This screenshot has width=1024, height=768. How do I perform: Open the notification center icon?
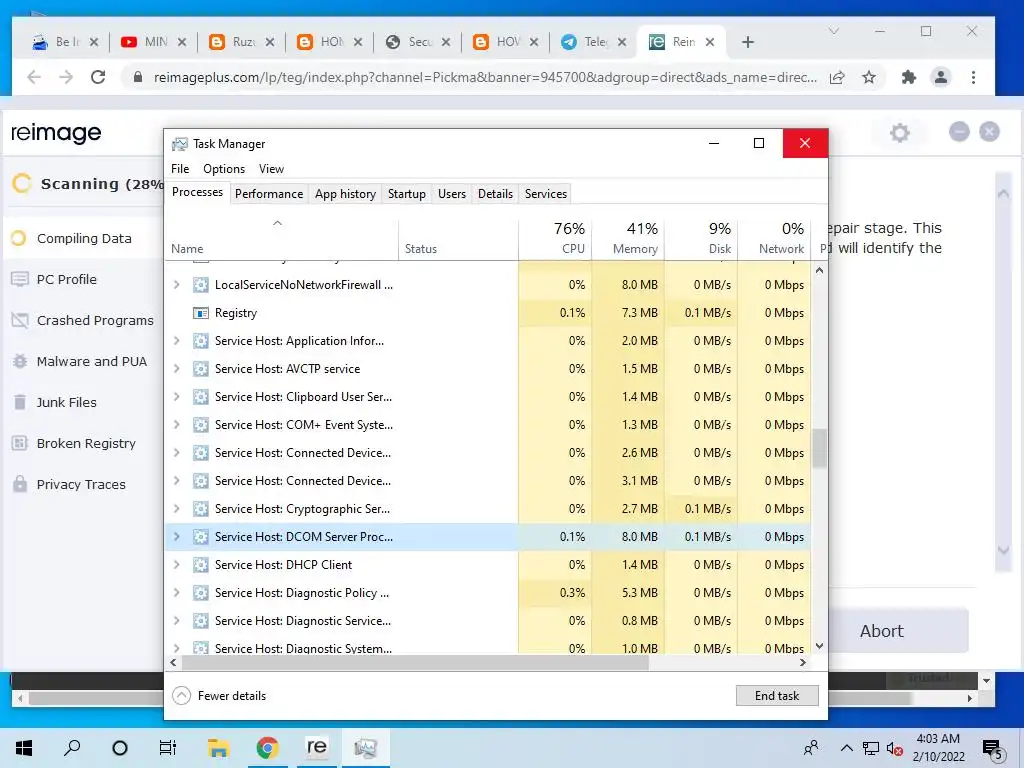993,749
